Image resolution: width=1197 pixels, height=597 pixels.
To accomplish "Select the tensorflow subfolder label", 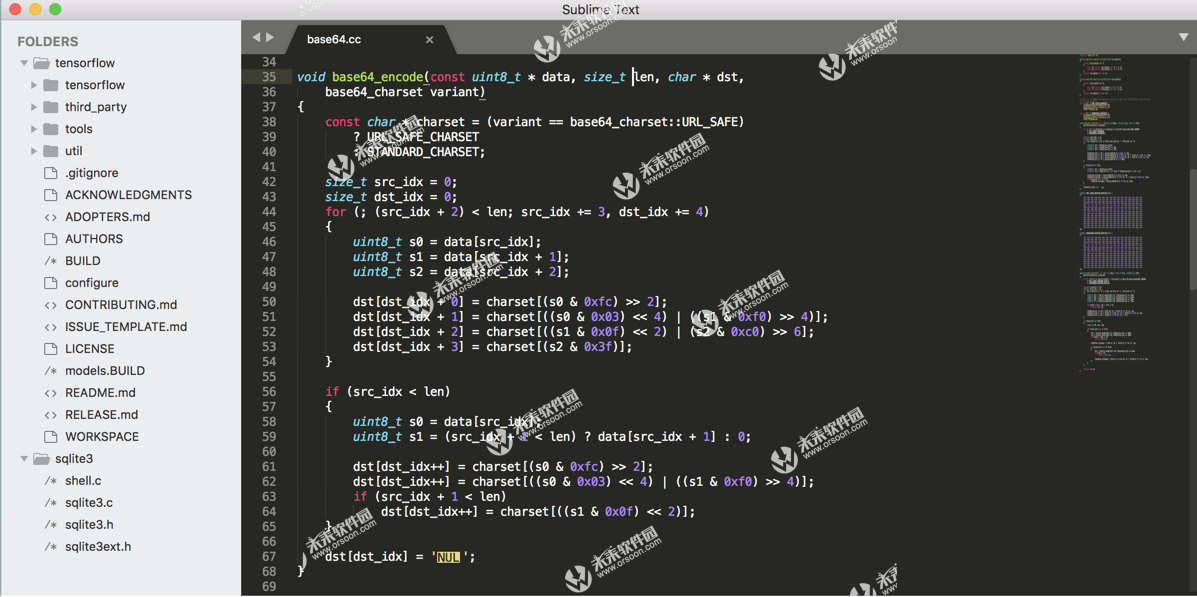I will tap(95, 85).
